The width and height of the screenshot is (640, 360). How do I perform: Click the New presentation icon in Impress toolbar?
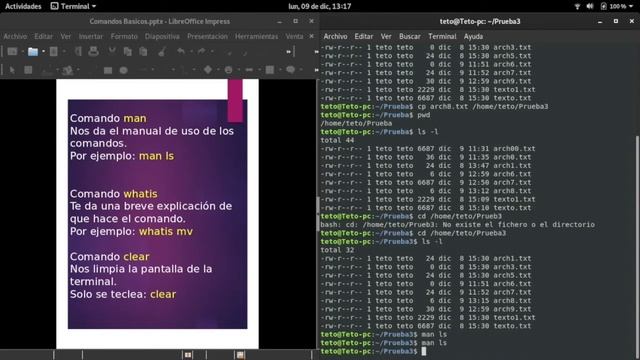(12, 51)
